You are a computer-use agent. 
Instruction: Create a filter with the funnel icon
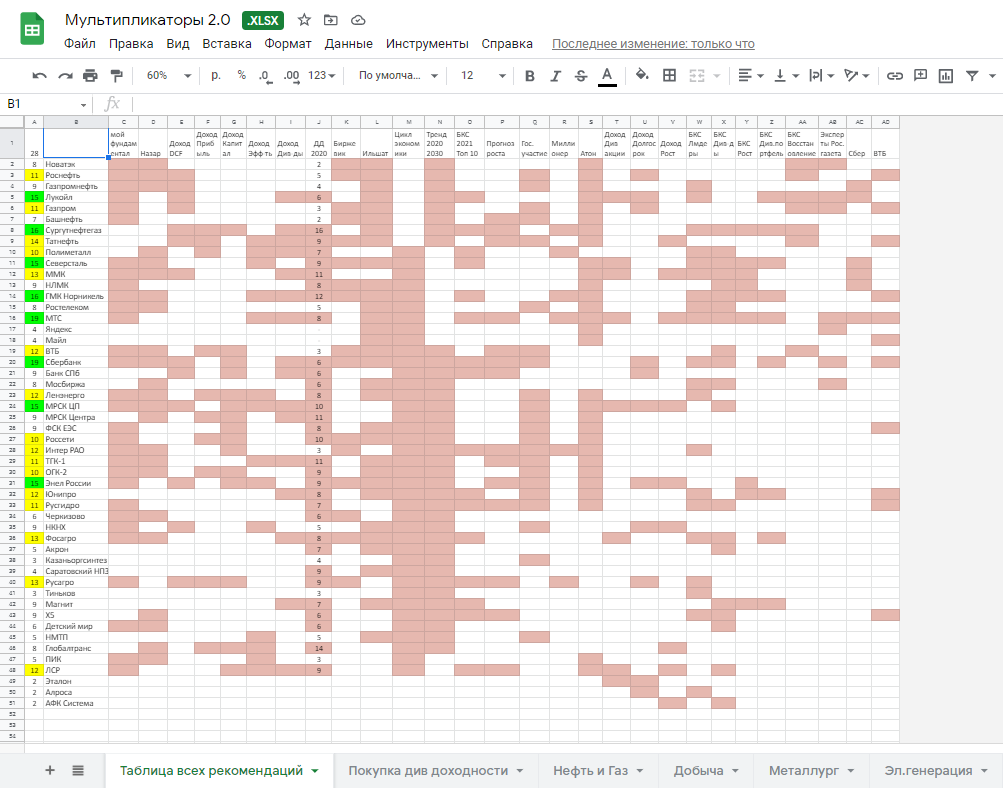click(x=972, y=75)
